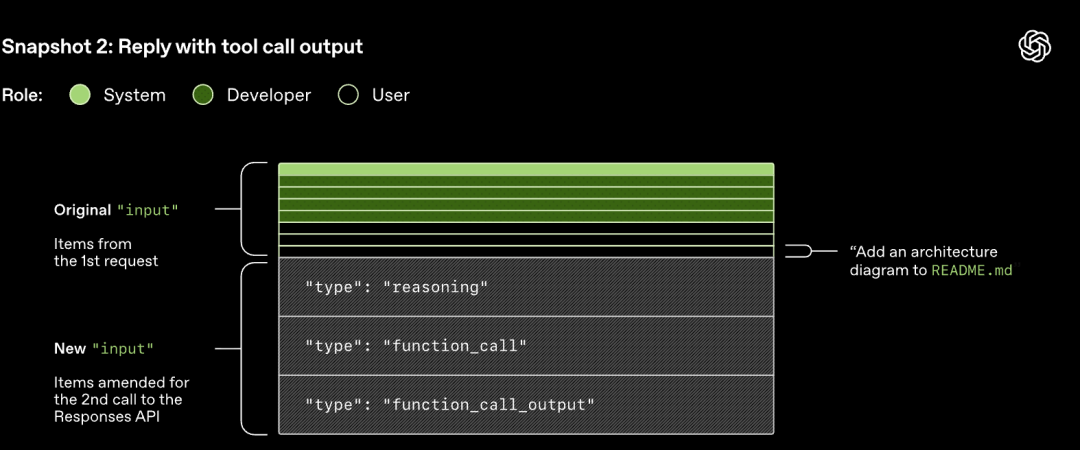
Task: Click the "Snapshot 2: Reply with tool call output" title
Action: [182, 46]
